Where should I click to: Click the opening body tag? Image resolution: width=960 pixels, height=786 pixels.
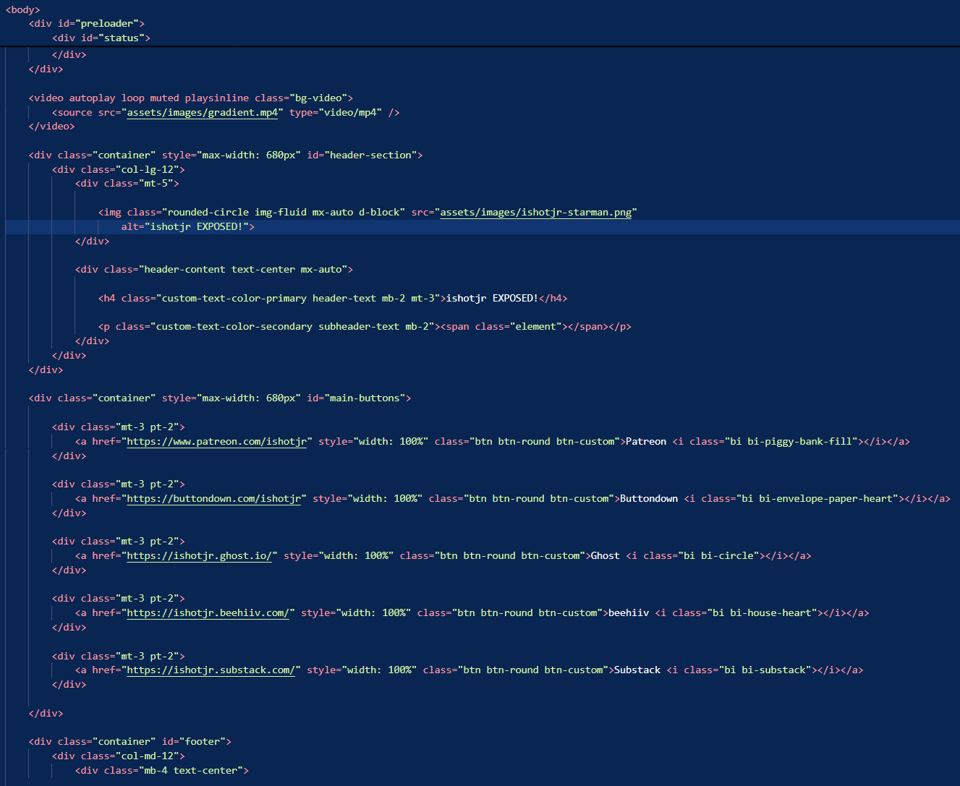(23, 9)
